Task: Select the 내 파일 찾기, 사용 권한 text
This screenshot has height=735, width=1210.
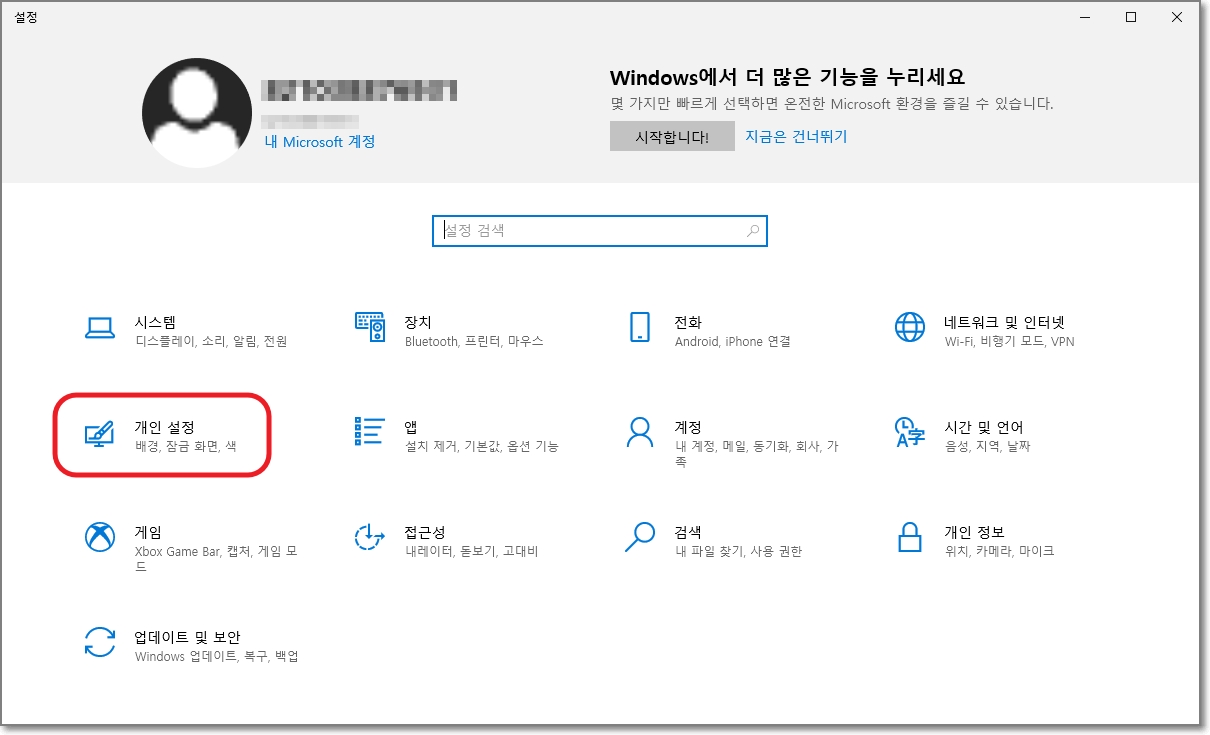Action: coord(738,552)
